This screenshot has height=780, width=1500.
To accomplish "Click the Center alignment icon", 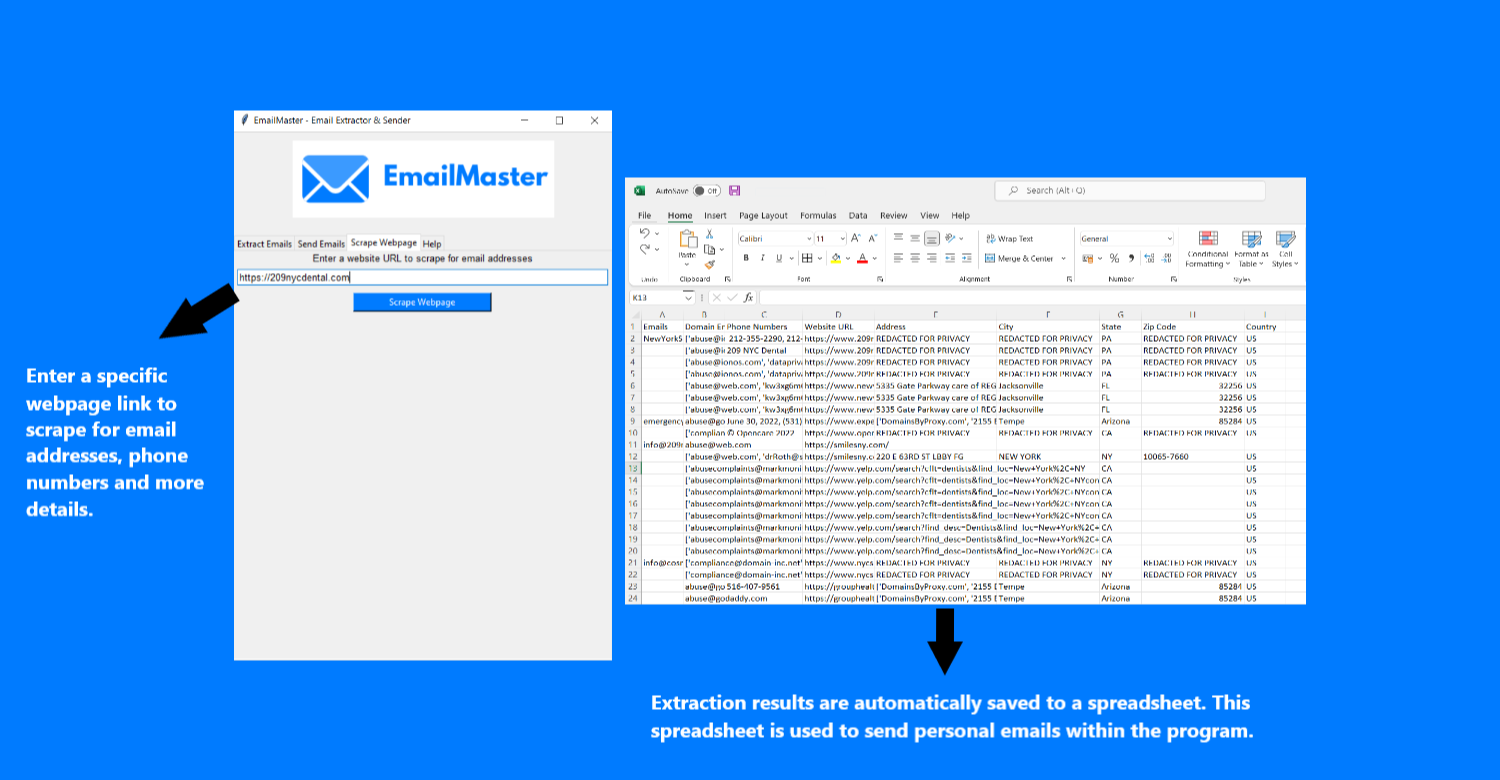I will point(915,258).
